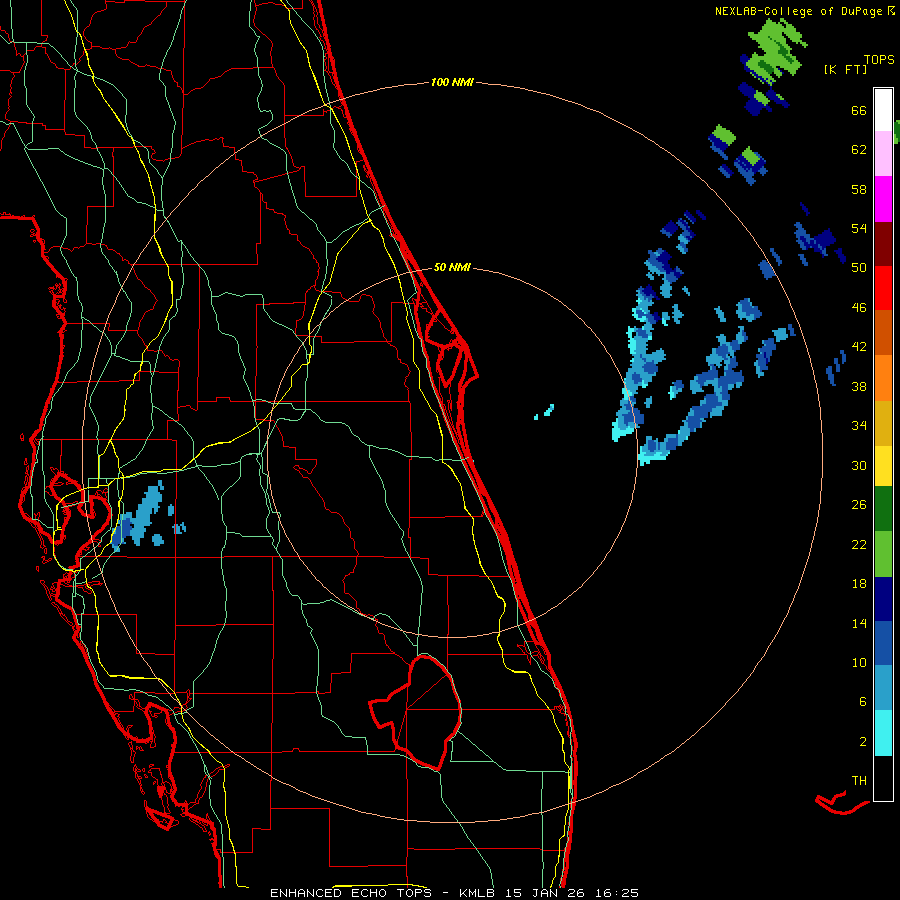Select the dark green legend band

tap(883, 509)
